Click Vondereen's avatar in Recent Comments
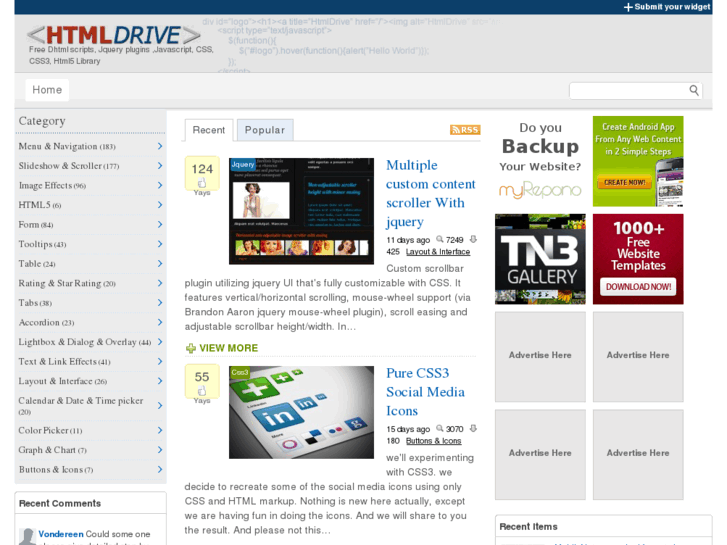 (x=27, y=536)
